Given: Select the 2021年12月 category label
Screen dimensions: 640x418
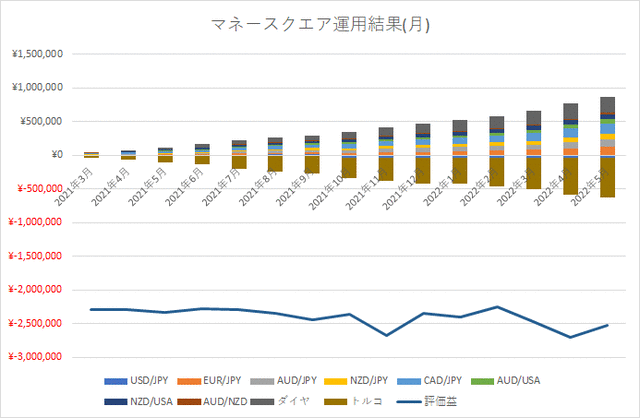Looking at the screenshot, I should coord(403,189).
